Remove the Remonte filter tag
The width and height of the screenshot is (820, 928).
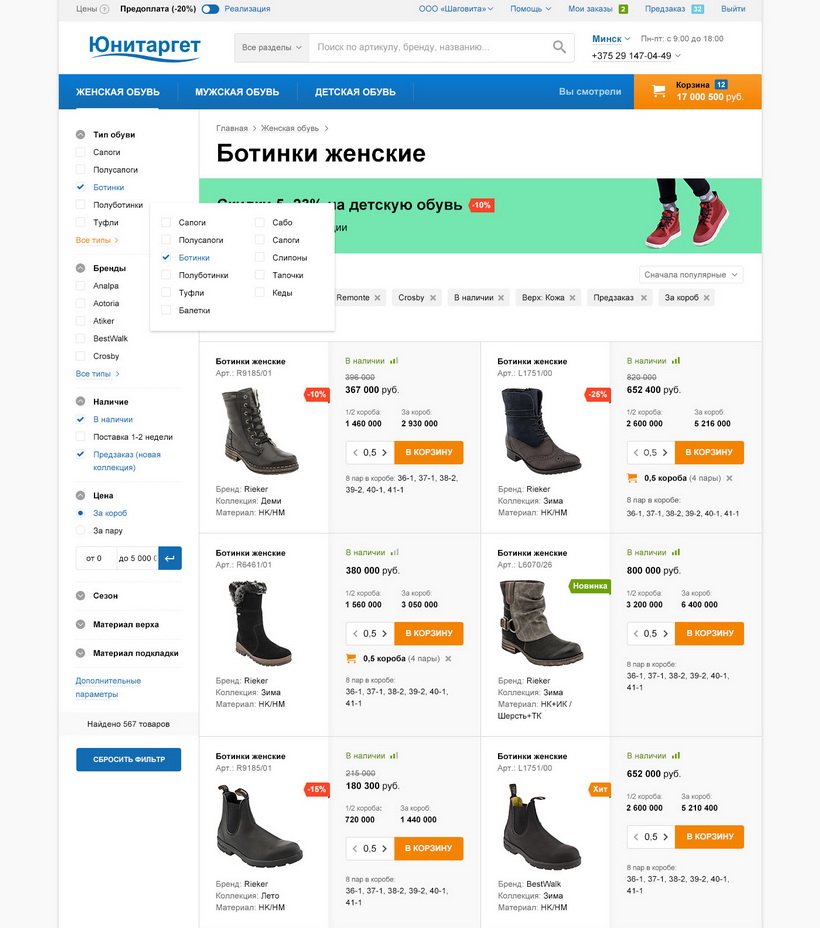click(x=377, y=298)
